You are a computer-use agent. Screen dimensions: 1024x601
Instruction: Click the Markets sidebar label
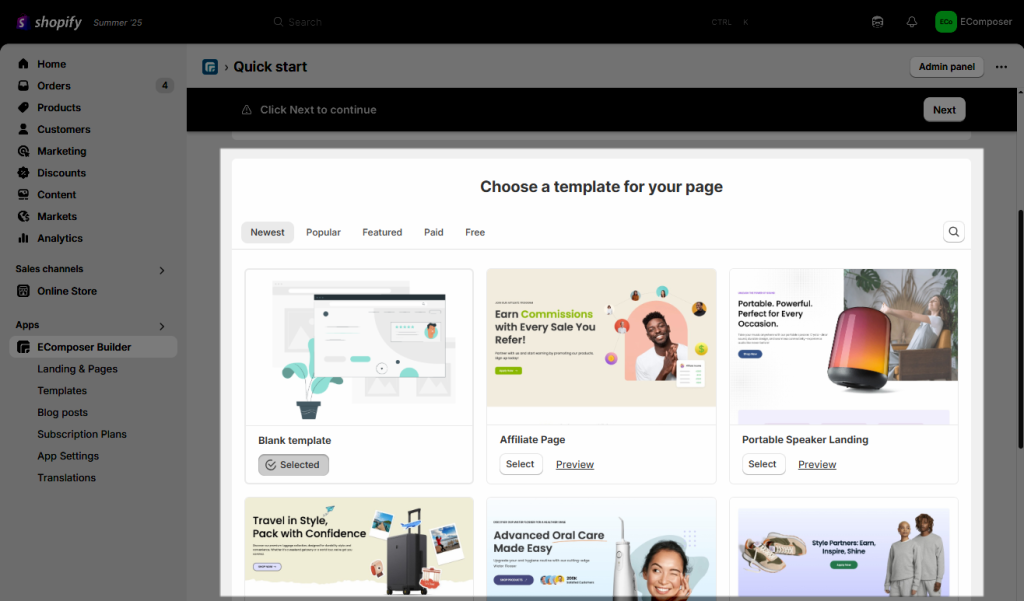coord(57,216)
